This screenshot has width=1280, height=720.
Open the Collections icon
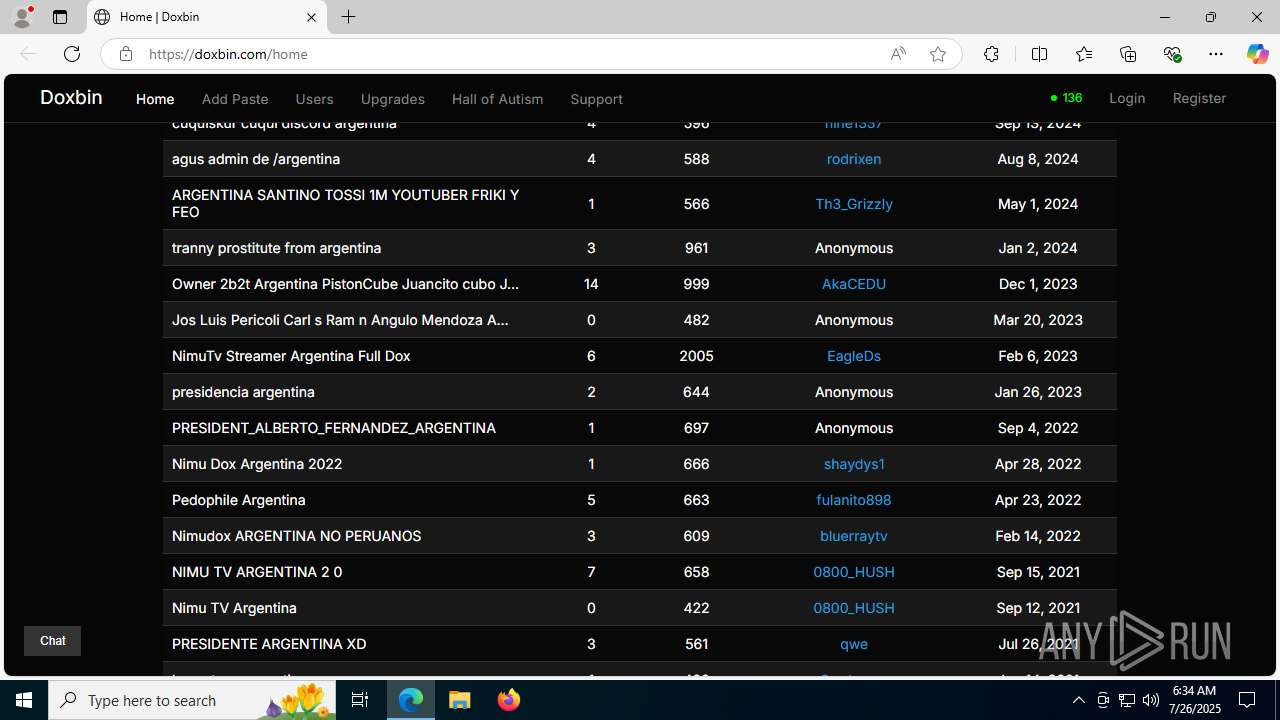click(x=1128, y=54)
